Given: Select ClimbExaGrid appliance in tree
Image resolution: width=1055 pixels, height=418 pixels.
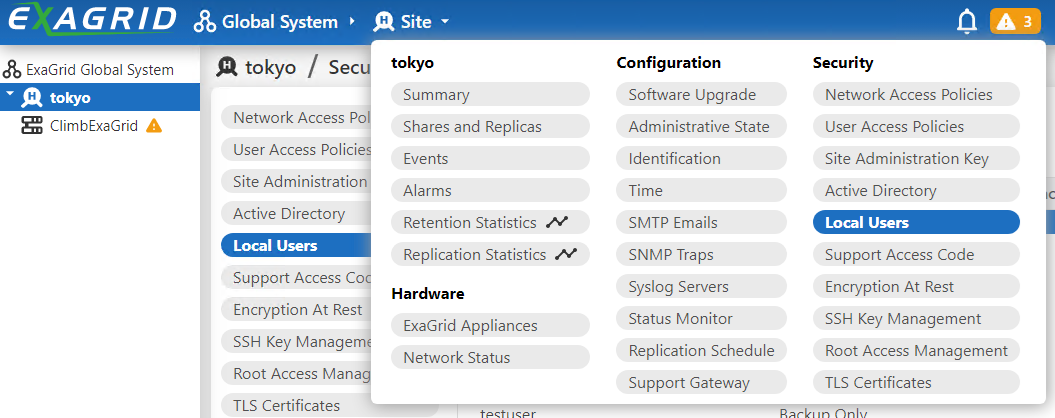Looking at the screenshot, I should click(94, 125).
